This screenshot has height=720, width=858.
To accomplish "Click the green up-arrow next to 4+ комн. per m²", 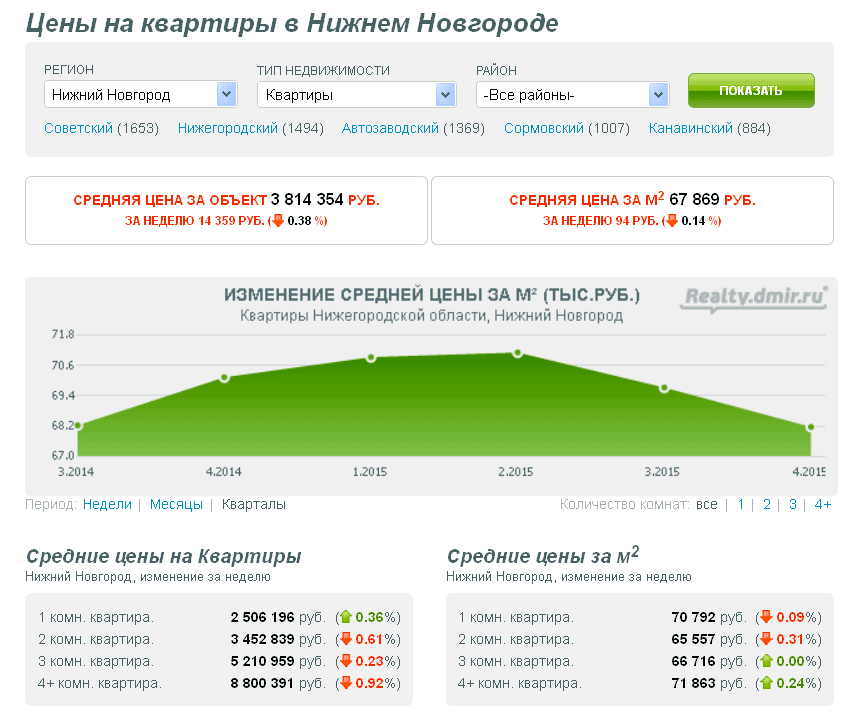I will click(x=766, y=683).
